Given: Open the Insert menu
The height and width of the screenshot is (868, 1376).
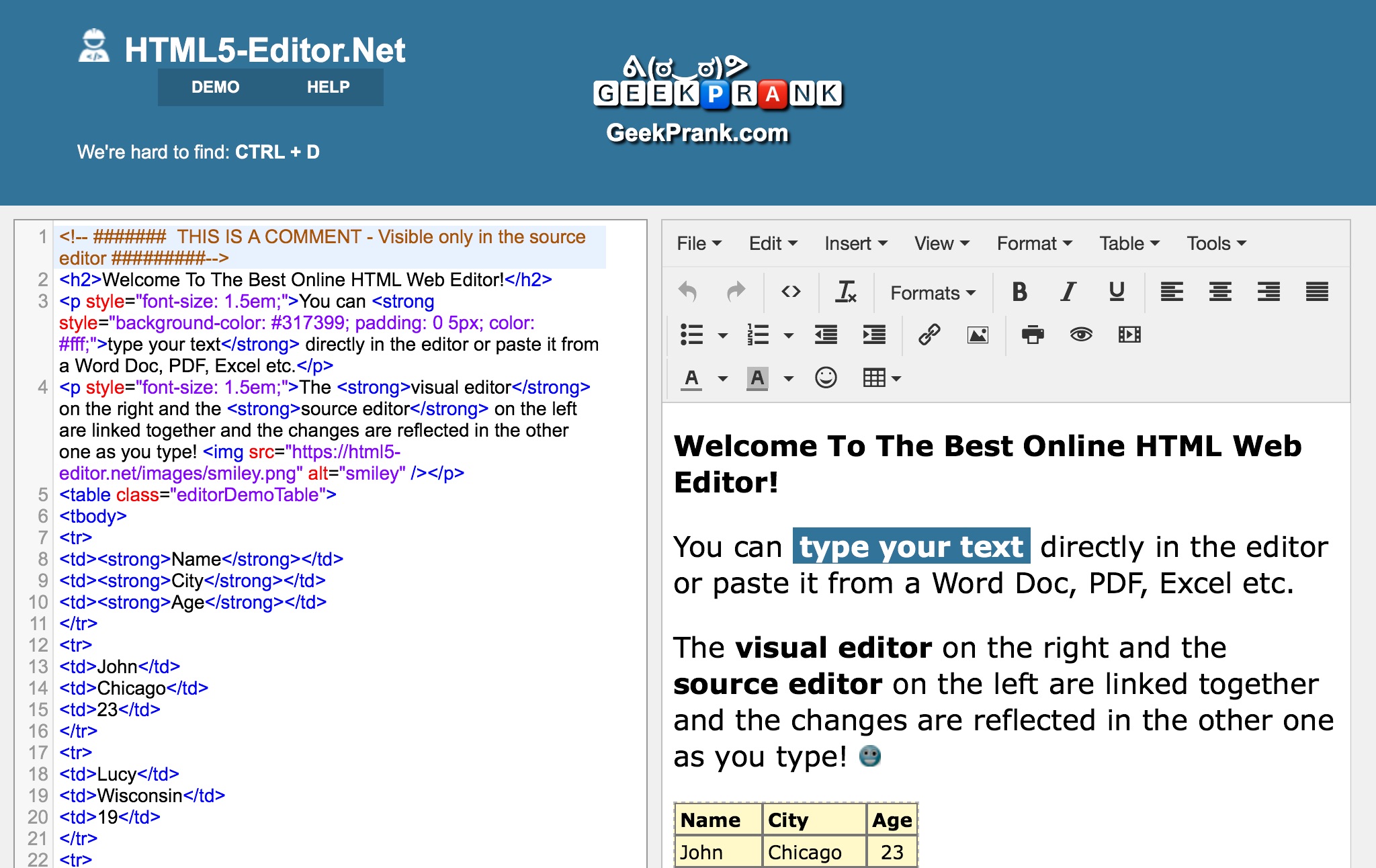Looking at the screenshot, I should [x=855, y=243].
